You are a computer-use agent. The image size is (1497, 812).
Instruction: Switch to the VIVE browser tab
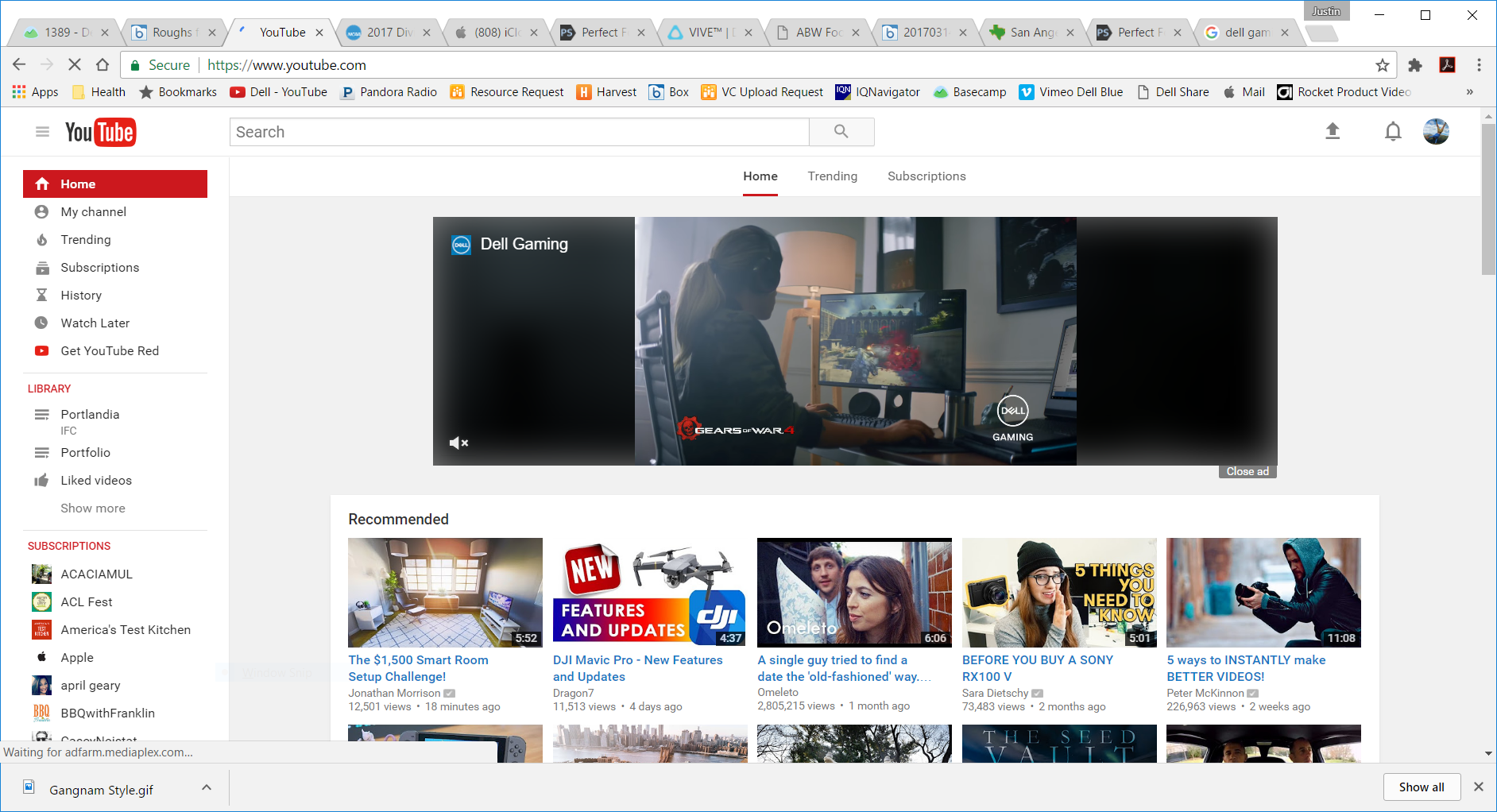710,33
